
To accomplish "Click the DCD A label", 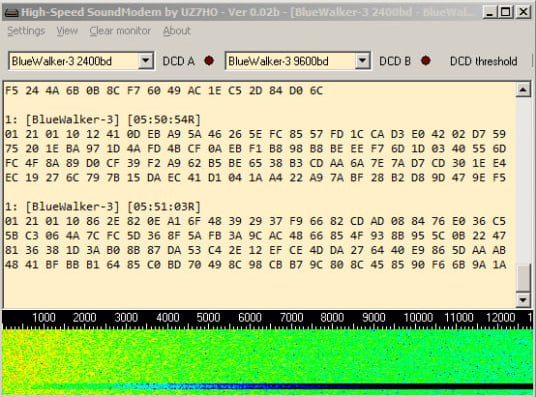I will pyautogui.click(x=179, y=62).
